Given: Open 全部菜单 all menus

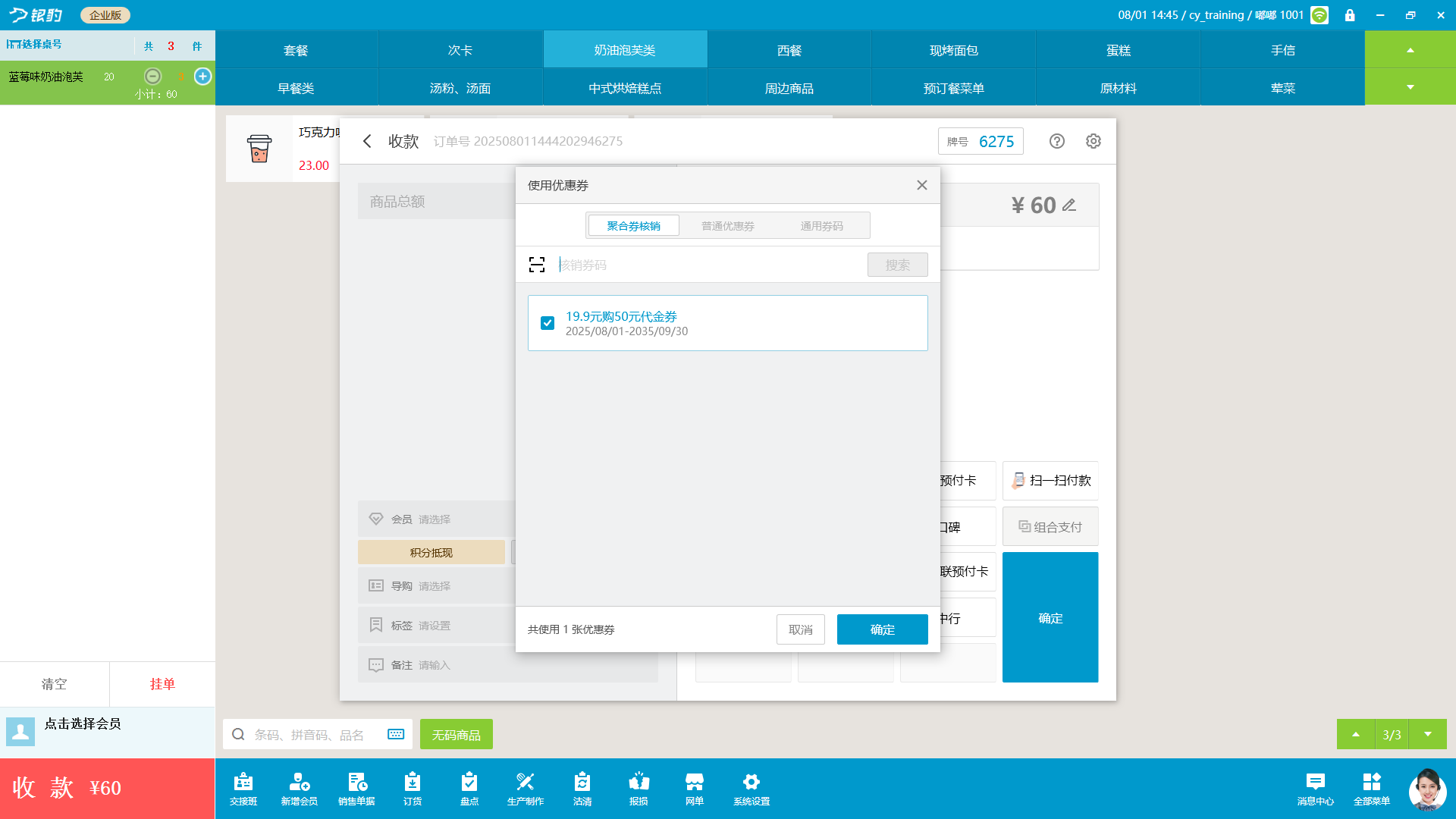Looking at the screenshot, I should [1372, 789].
